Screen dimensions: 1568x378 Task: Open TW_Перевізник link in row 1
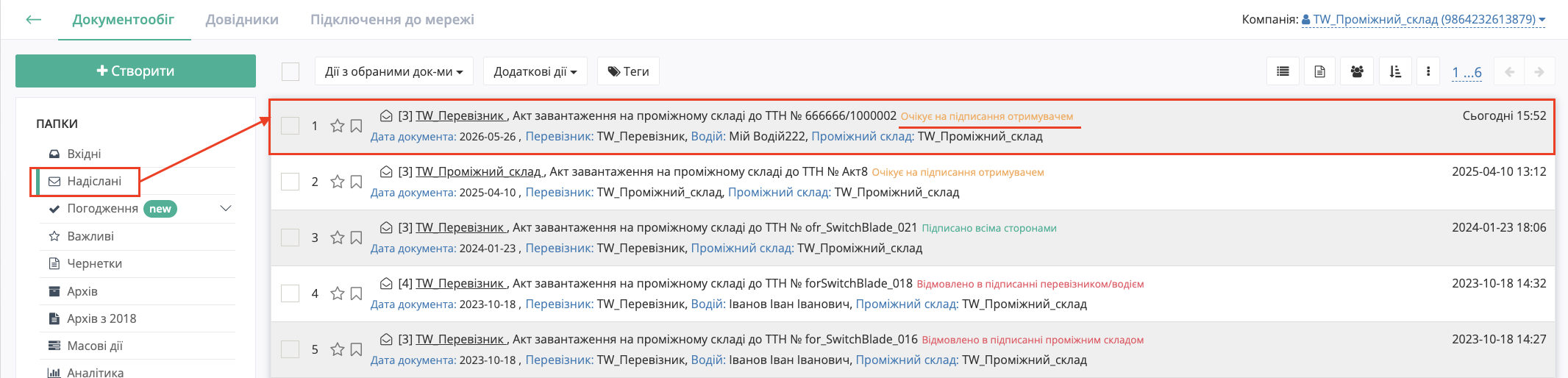(460, 115)
